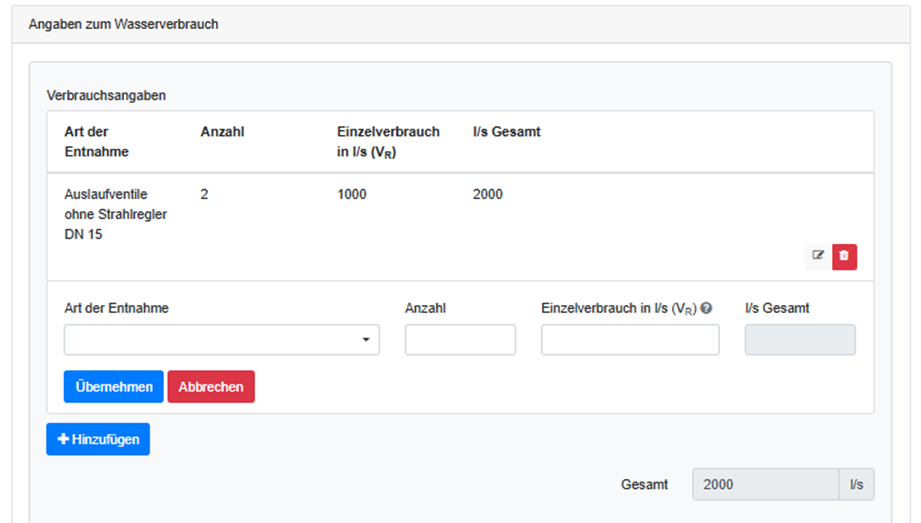Edit the Auslaufventile entry via pencil icon
This screenshot has height=523, width=921.
pyautogui.click(x=818, y=256)
